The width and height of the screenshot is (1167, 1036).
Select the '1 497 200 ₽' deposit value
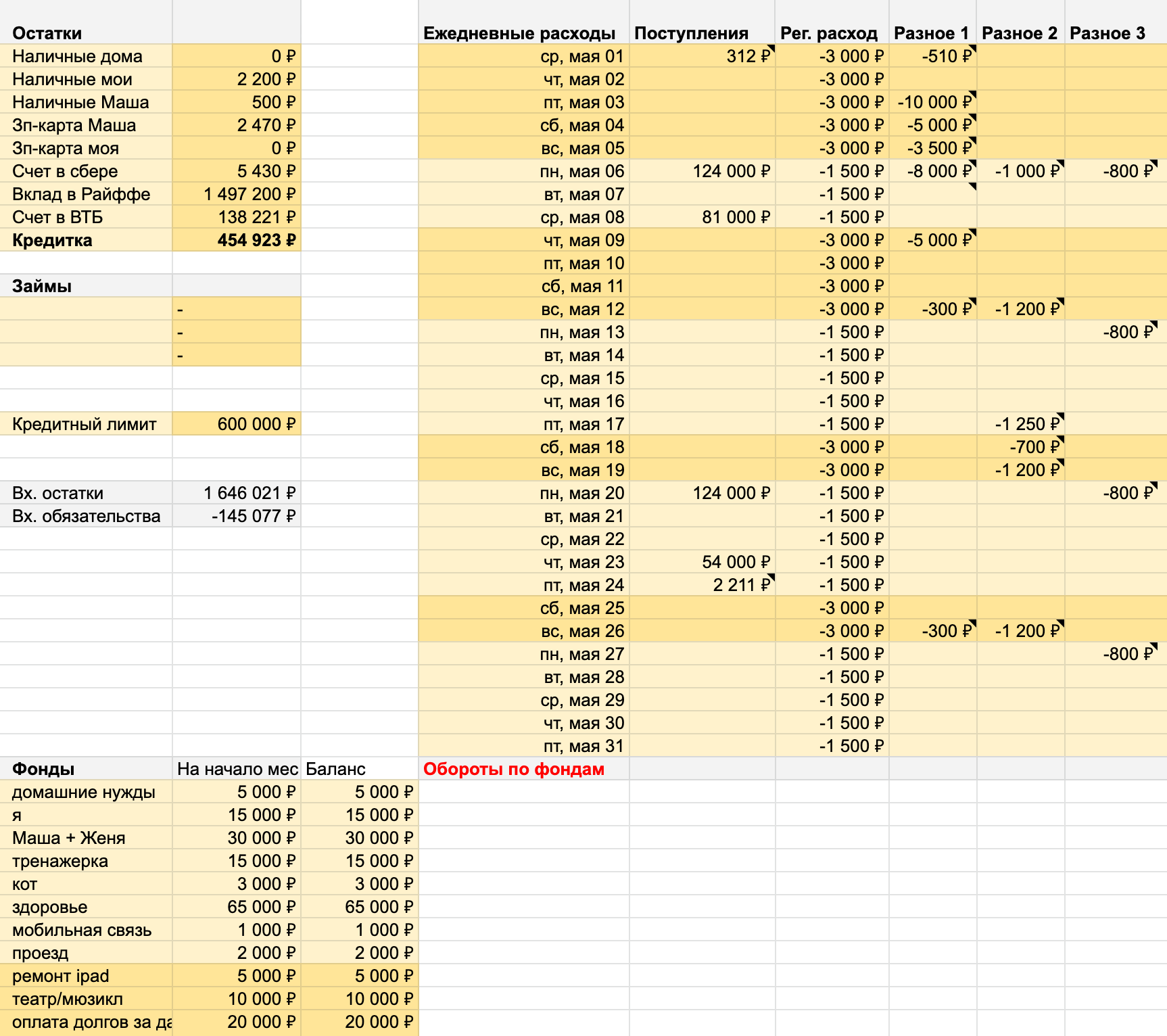pyautogui.click(x=237, y=194)
